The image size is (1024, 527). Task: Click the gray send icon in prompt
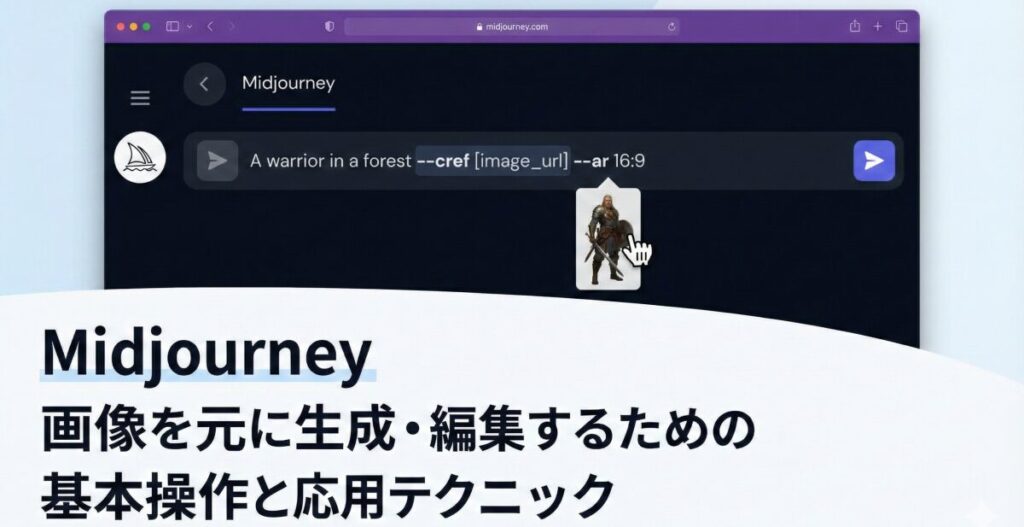pyautogui.click(x=217, y=161)
